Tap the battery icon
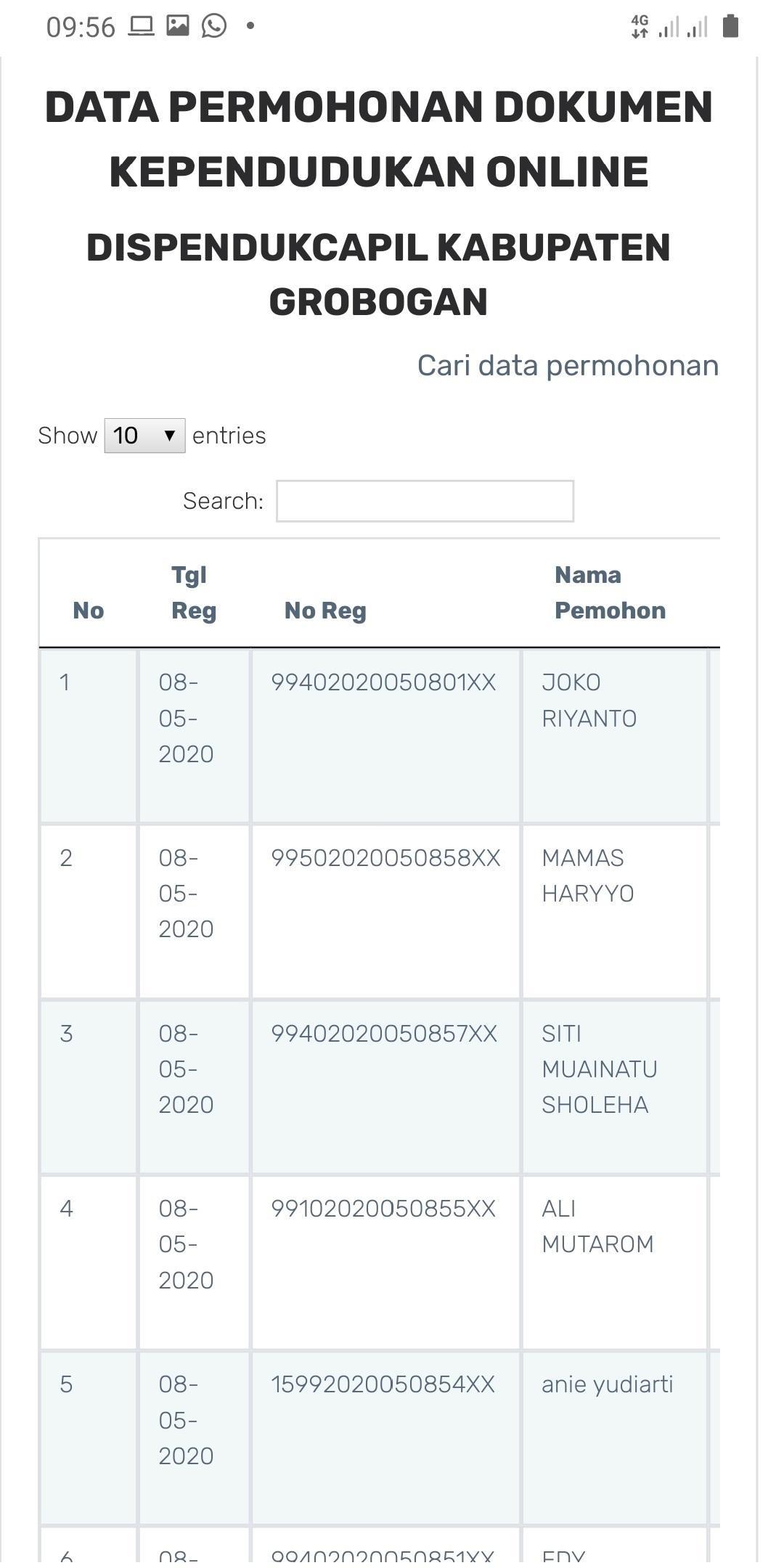The width and height of the screenshot is (784, 1568). (x=730, y=26)
